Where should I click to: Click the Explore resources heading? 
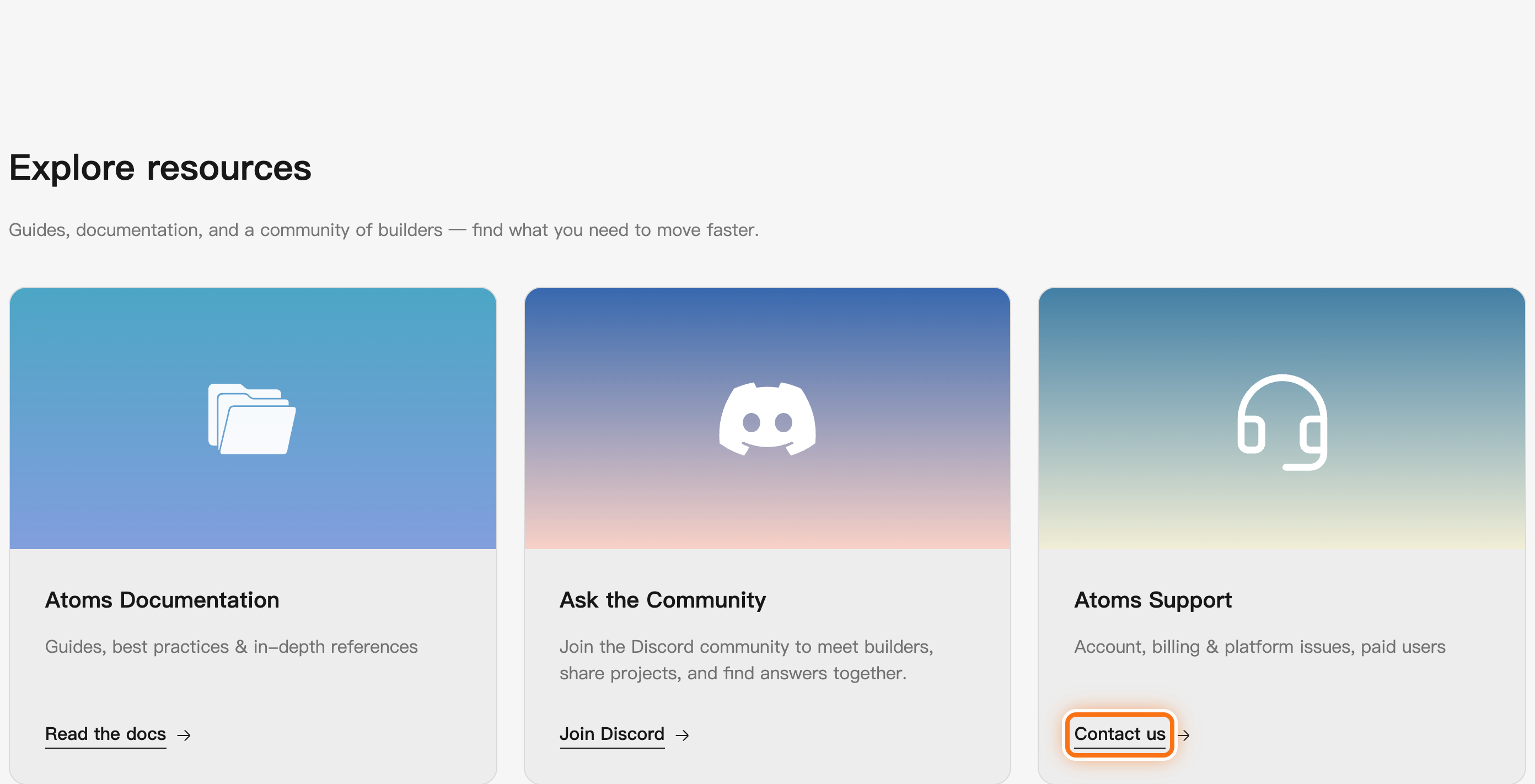coord(160,168)
